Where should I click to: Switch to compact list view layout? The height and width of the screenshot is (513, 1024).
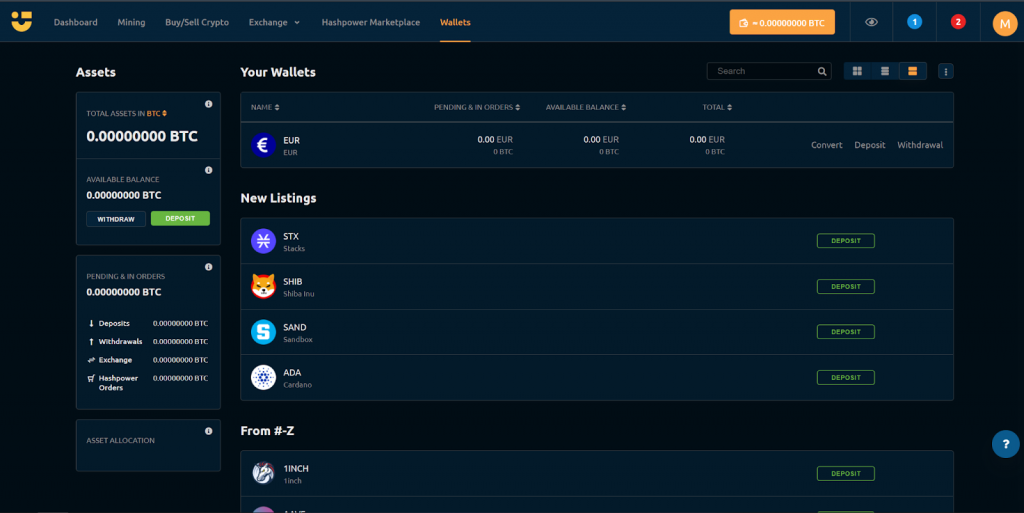885,71
